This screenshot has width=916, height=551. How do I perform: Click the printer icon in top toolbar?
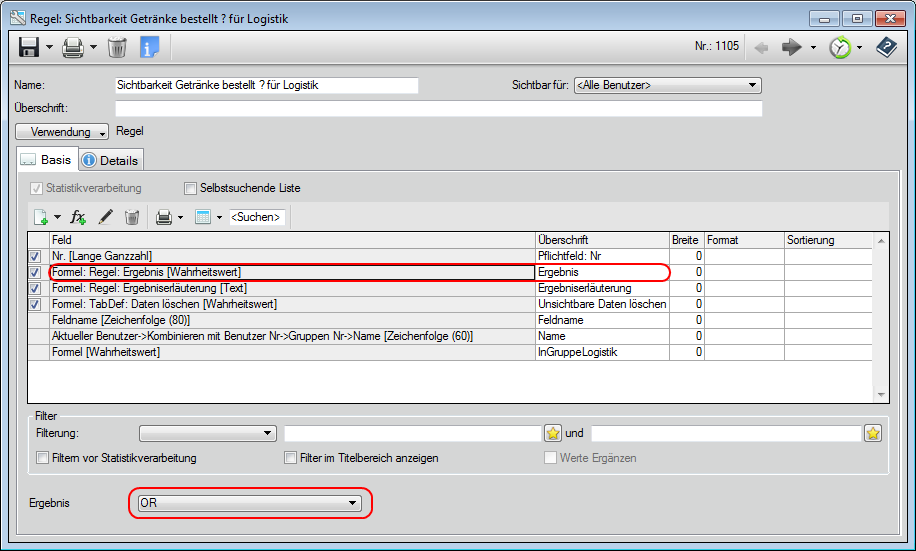point(73,47)
